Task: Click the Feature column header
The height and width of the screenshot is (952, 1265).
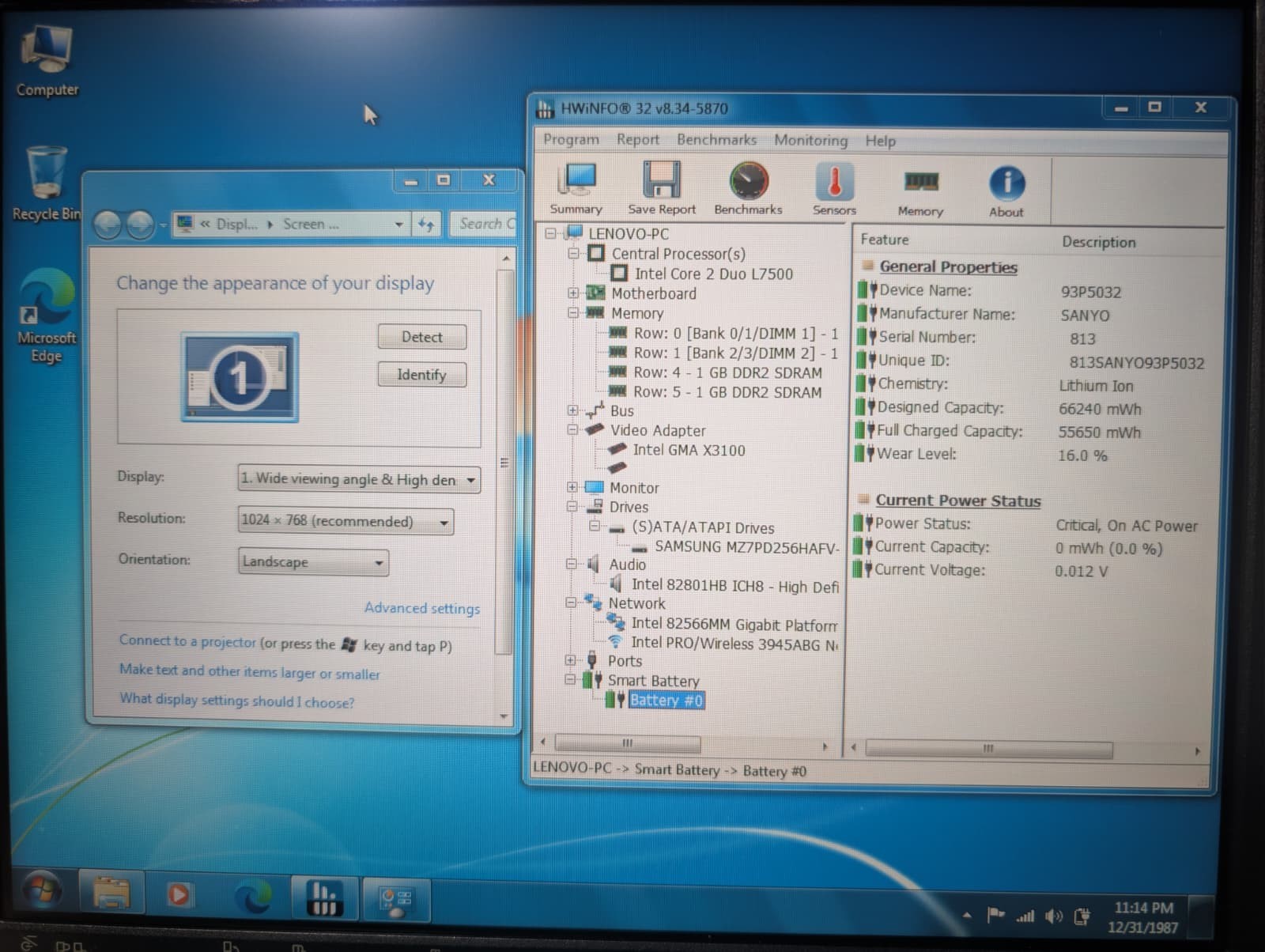Action: (x=885, y=240)
